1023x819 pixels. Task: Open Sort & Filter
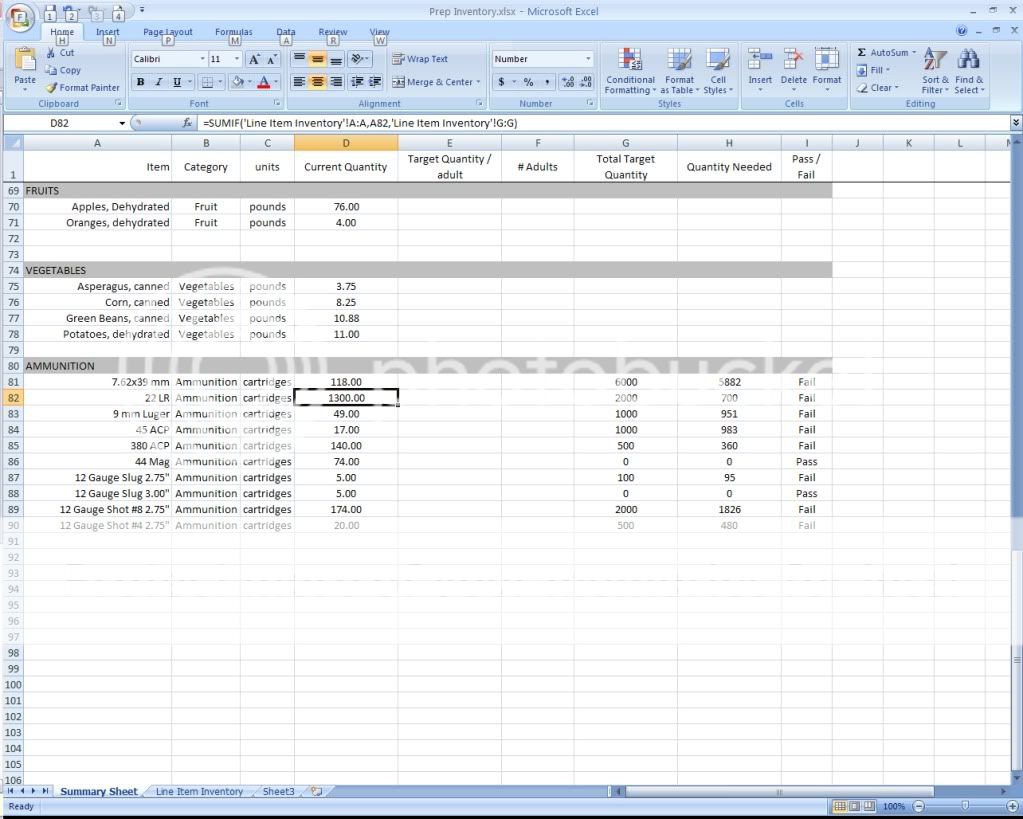click(935, 71)
